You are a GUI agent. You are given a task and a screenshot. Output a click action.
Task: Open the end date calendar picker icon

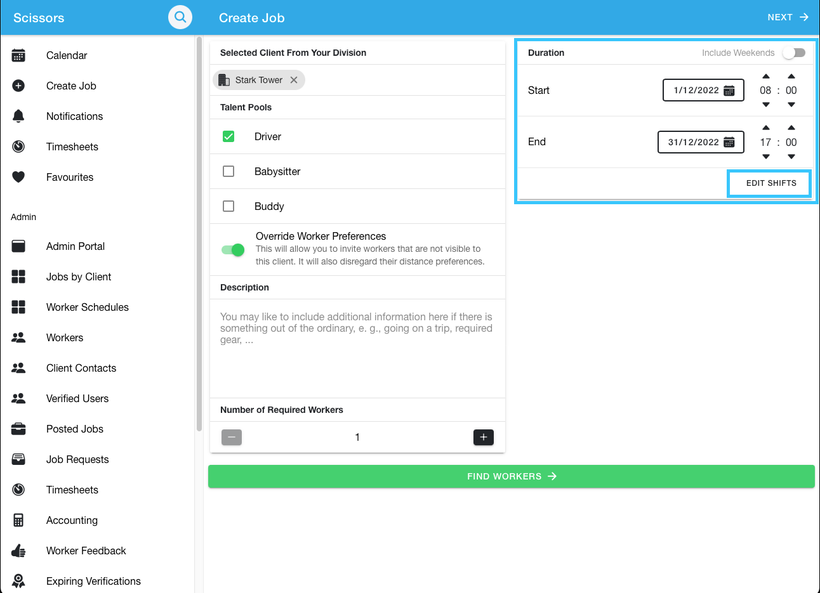(x=730, y=142)
